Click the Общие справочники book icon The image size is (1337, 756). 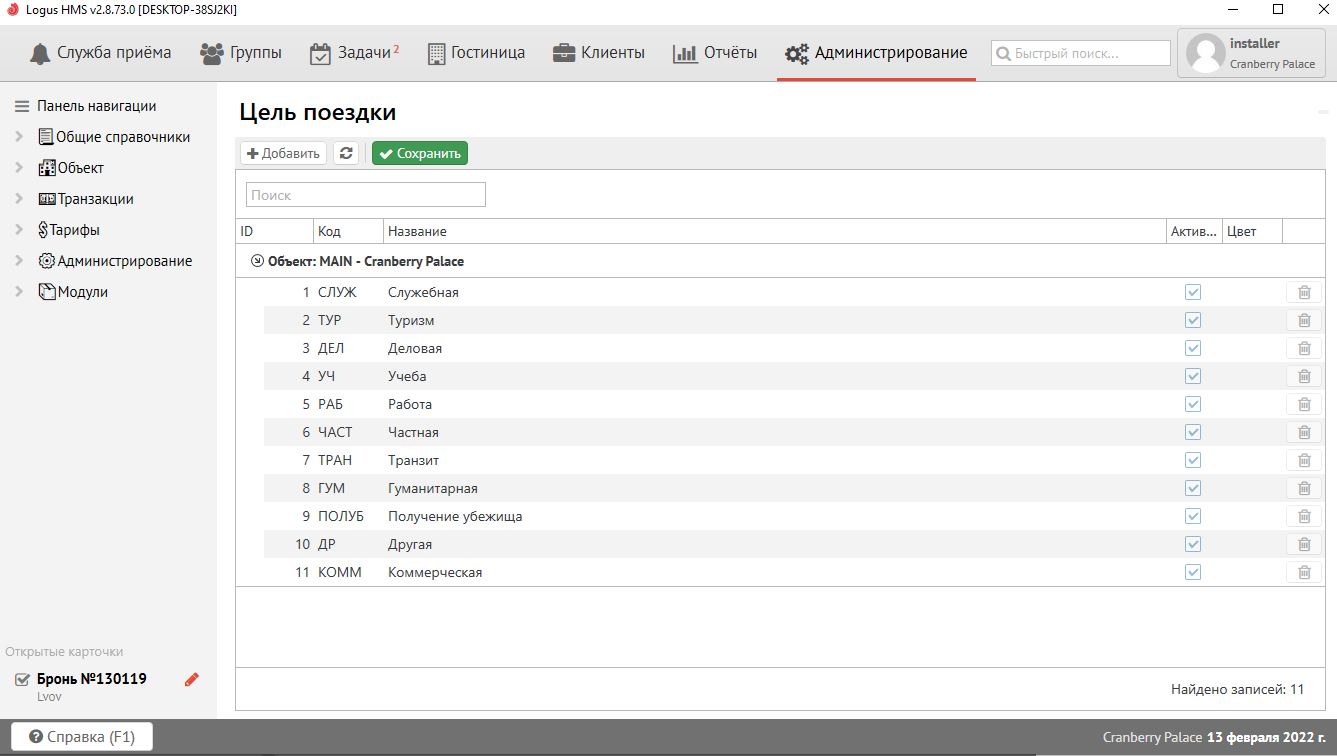coord(46,137)
